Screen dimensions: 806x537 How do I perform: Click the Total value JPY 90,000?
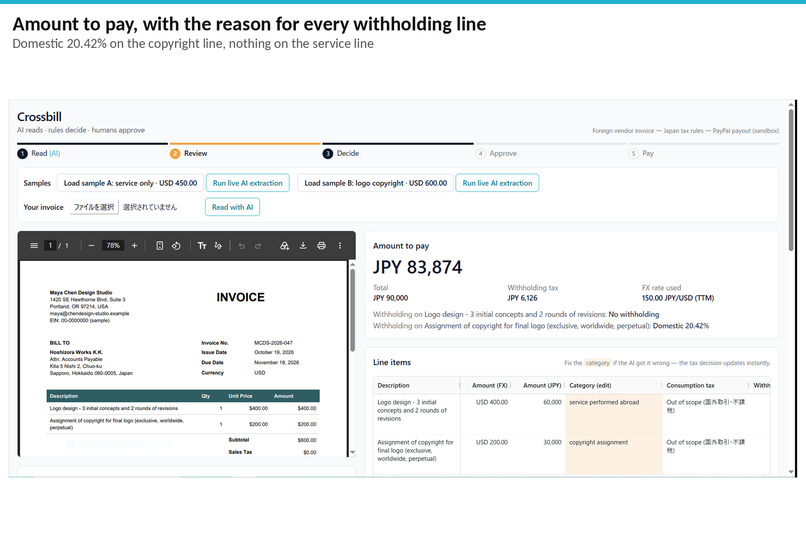[x=391, y=298]
